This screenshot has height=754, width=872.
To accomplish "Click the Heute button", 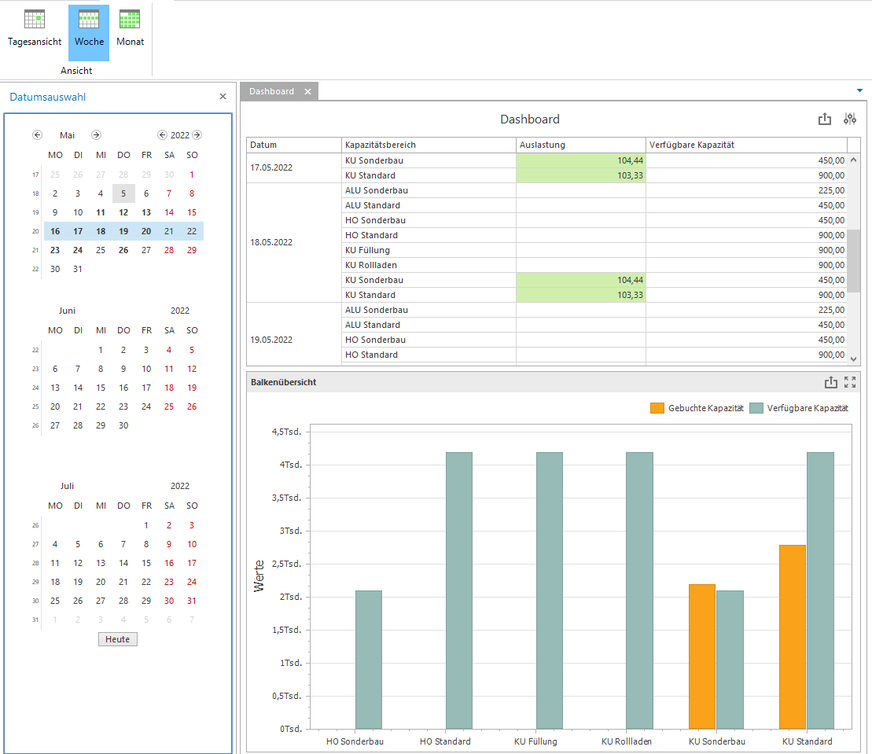I will tap(118, 639).
